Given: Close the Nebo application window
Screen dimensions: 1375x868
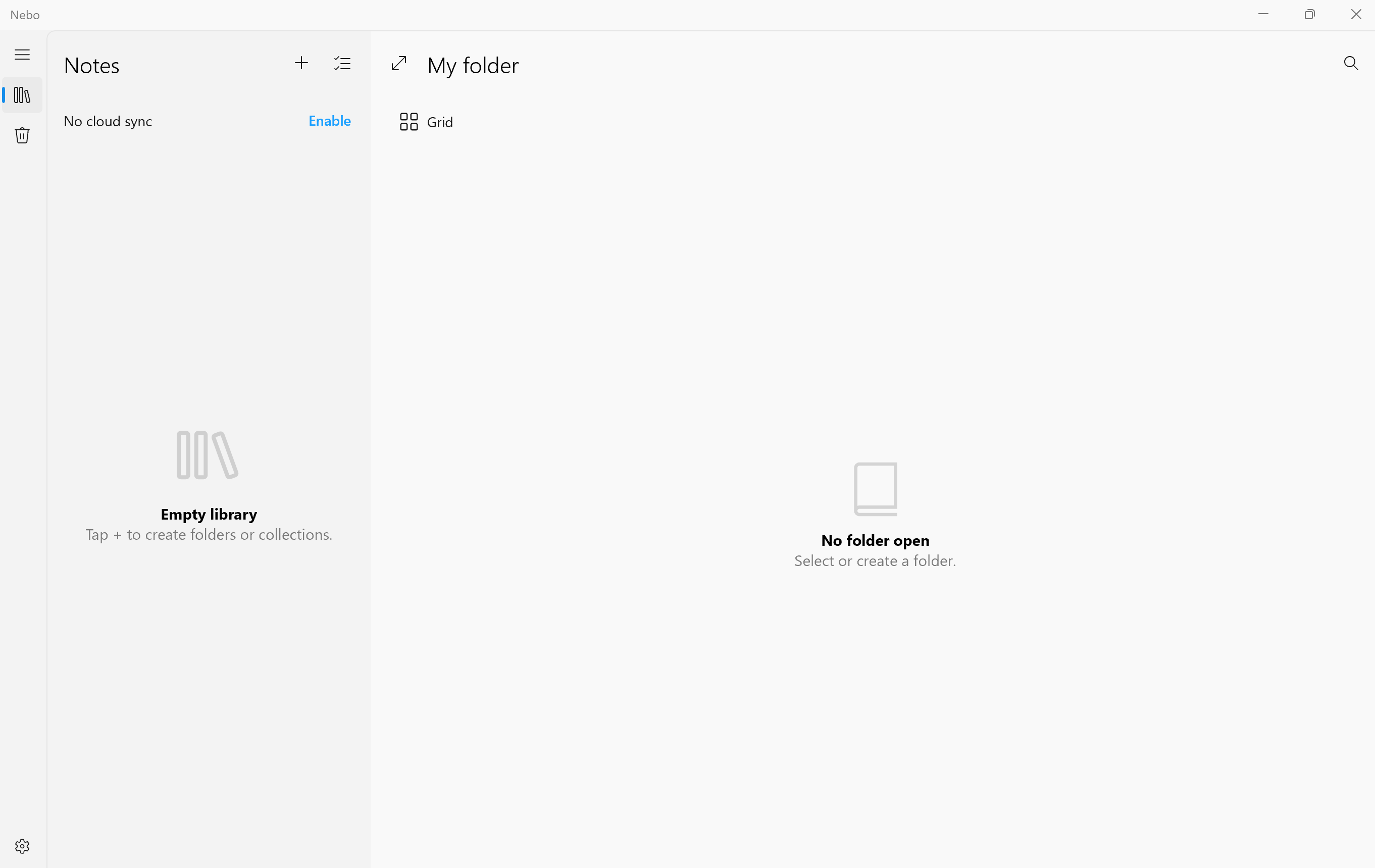Looking at the screenshot, I should click(x=1356, y=14).
